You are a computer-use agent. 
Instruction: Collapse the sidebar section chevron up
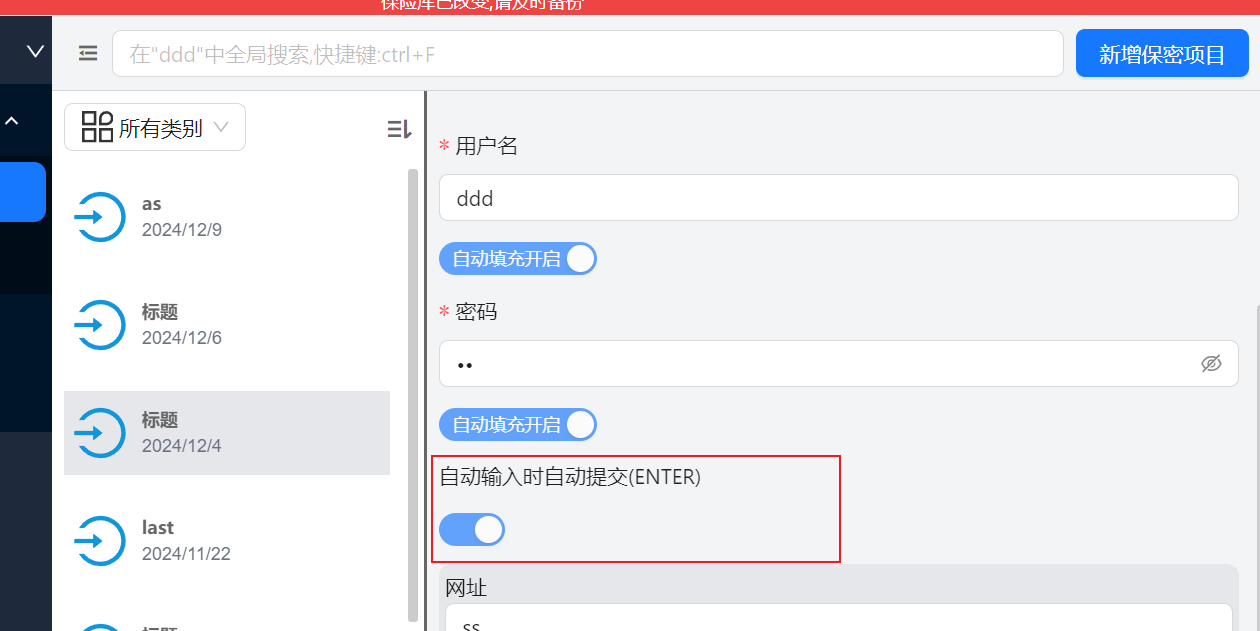pyautogui.click(x=12, y=121)
